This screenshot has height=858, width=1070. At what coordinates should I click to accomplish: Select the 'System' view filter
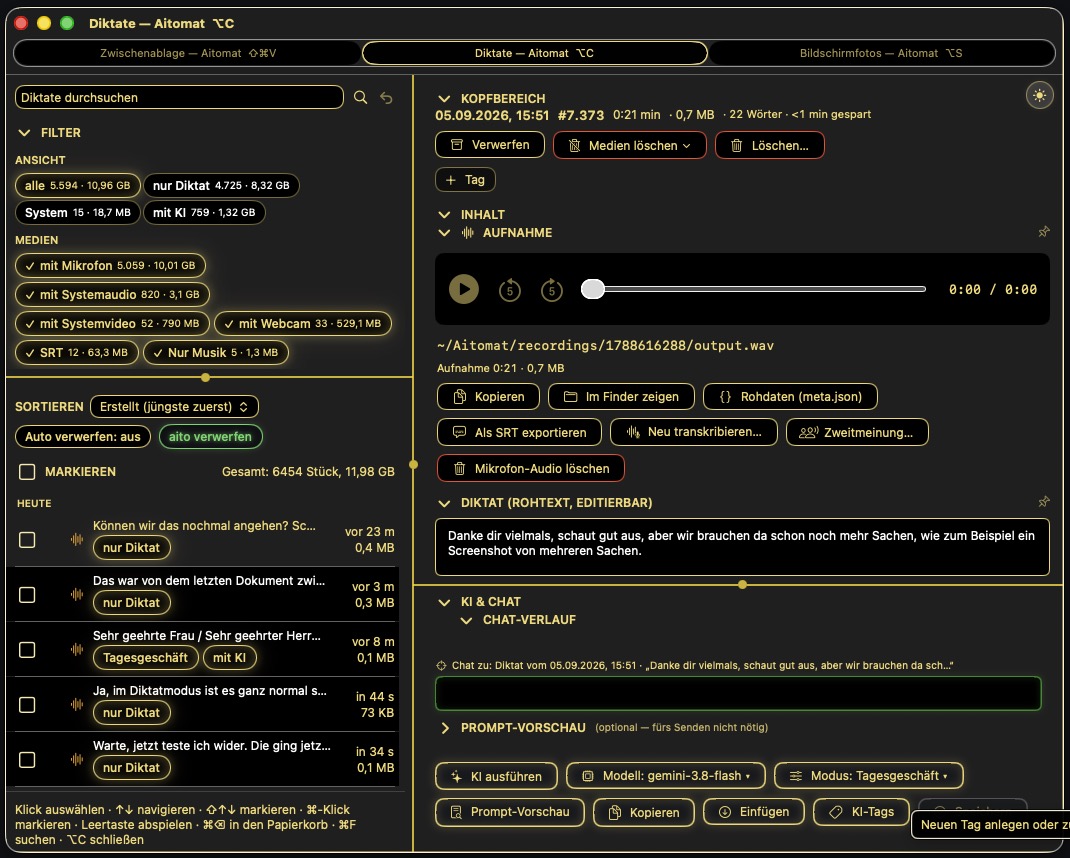[78, 212]
